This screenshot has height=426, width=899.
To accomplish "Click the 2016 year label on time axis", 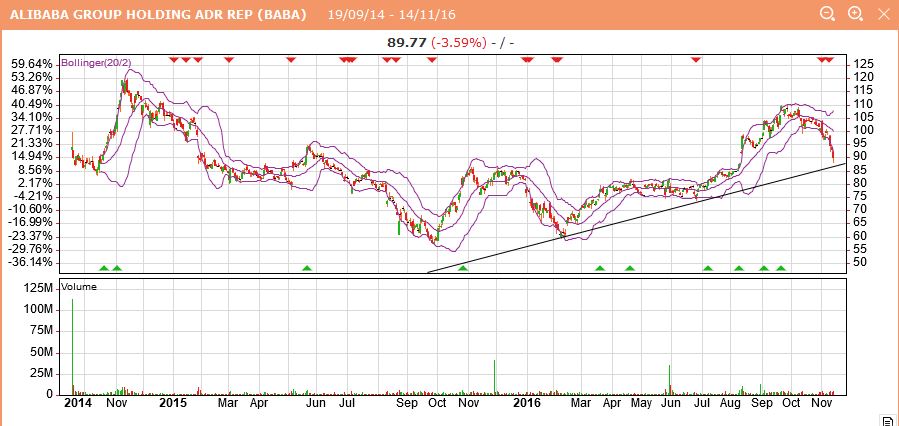I will click(x=527, y=403).
